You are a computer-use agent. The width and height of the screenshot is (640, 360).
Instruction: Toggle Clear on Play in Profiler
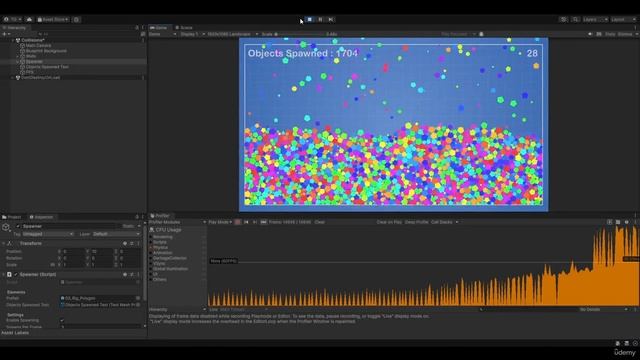tap(389, 222)
